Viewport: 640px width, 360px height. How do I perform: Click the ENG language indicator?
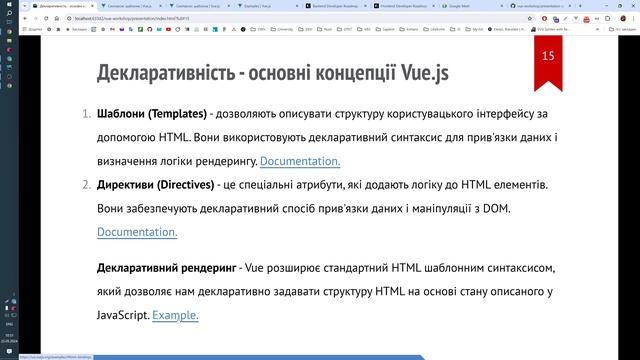(9, 324)
